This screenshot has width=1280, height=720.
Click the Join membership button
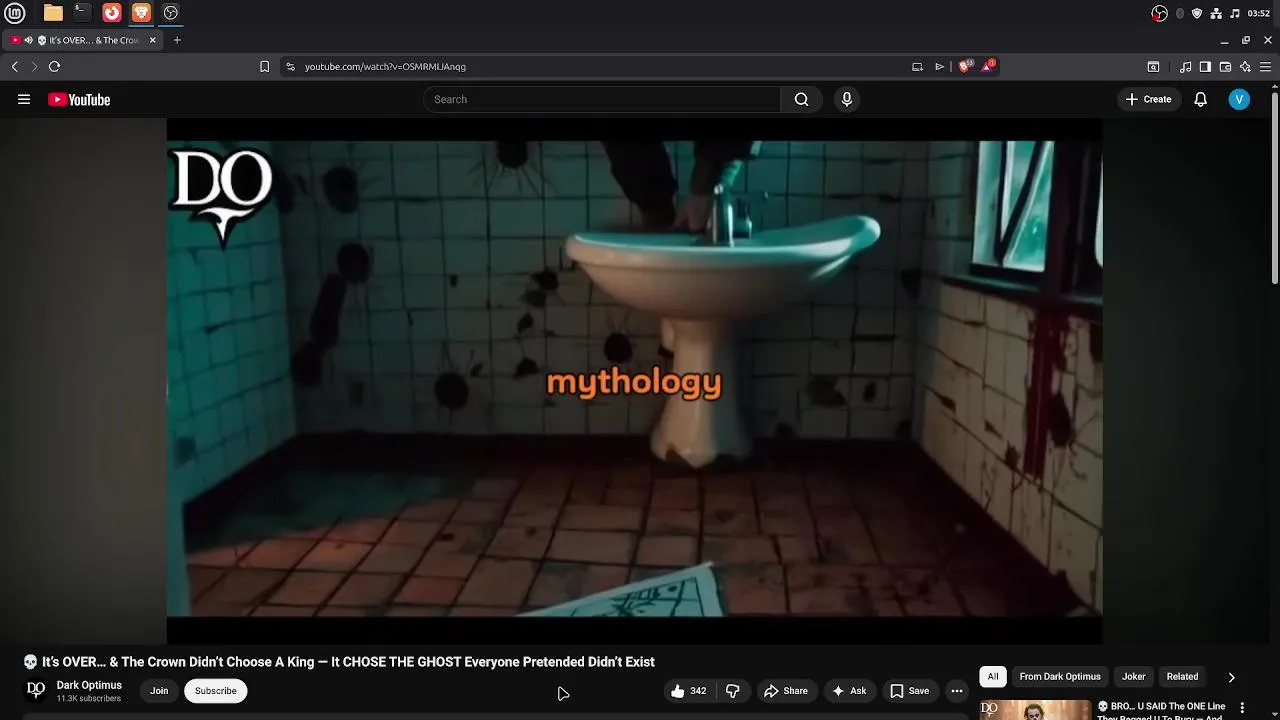pyautogui.click(x=159, y=691)
